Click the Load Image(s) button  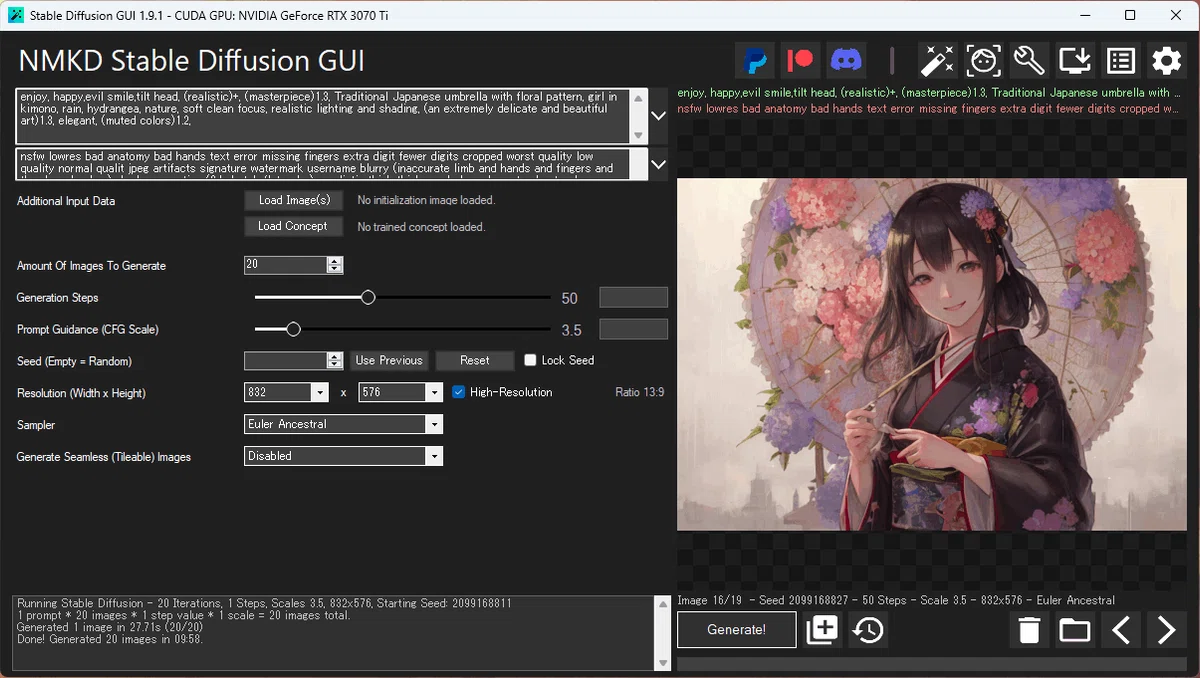[294, 200]
